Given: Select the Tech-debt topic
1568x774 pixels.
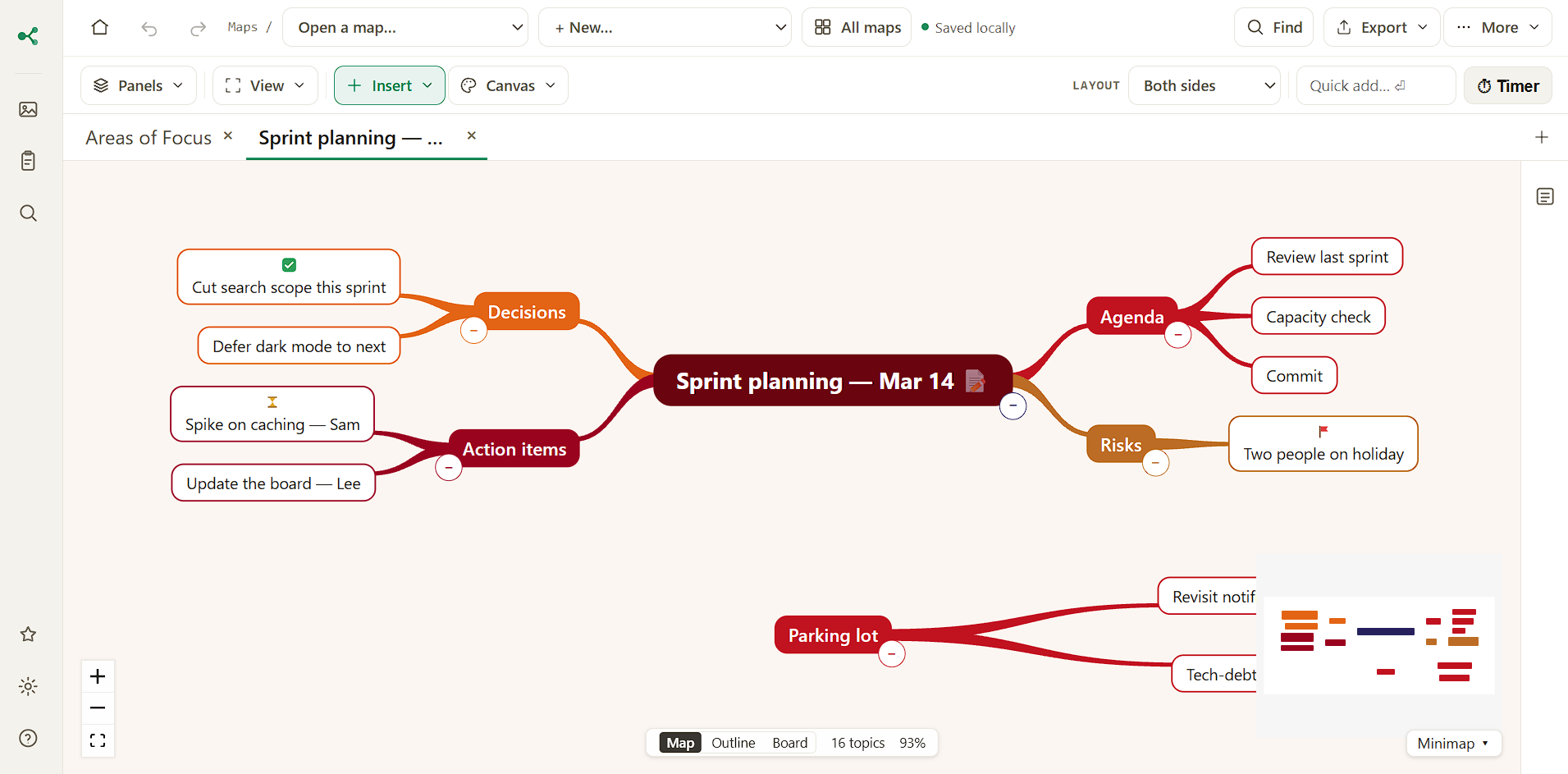Looking at the screenshot, I should click(x=1215, y=674).
